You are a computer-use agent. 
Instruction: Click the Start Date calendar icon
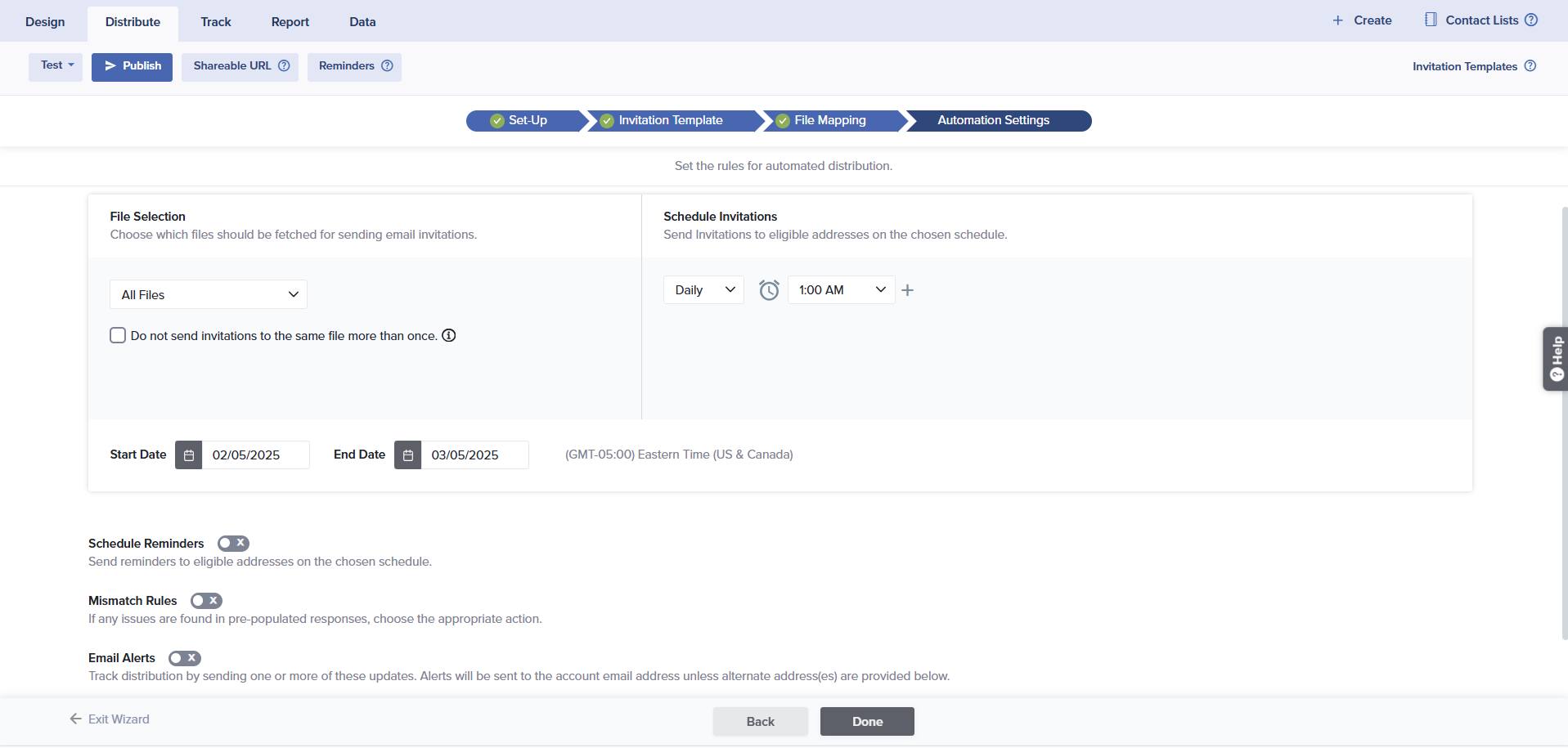coord(189,455)
